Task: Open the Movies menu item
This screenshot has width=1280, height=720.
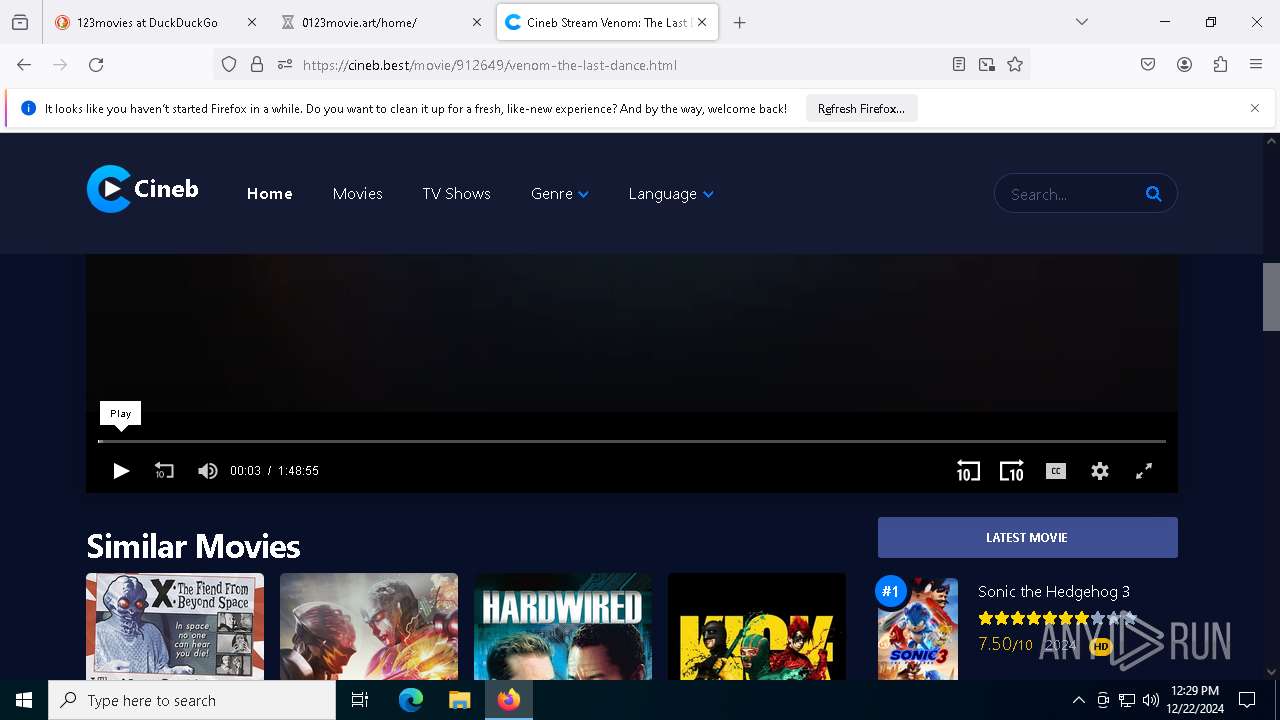Action: click(358, 194)
